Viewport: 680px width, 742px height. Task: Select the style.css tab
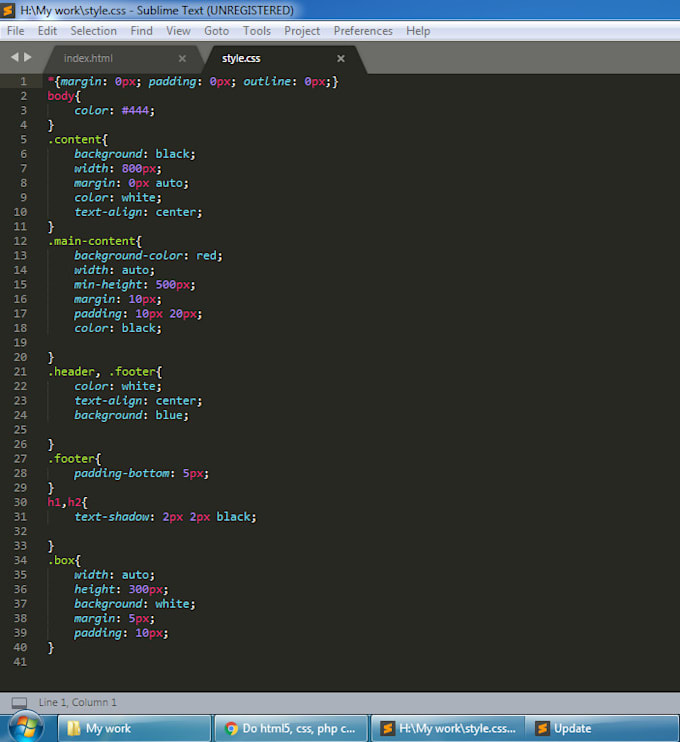click(x=241, y=59)
